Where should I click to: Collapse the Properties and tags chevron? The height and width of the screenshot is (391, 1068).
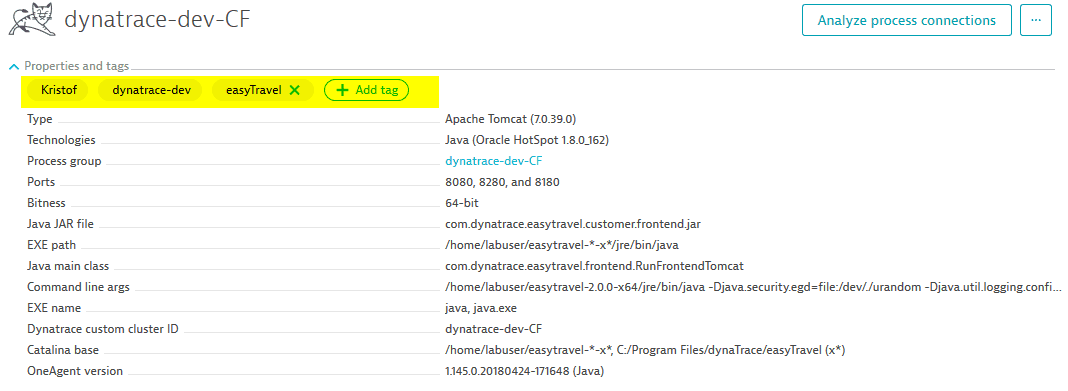coord(14,67)
